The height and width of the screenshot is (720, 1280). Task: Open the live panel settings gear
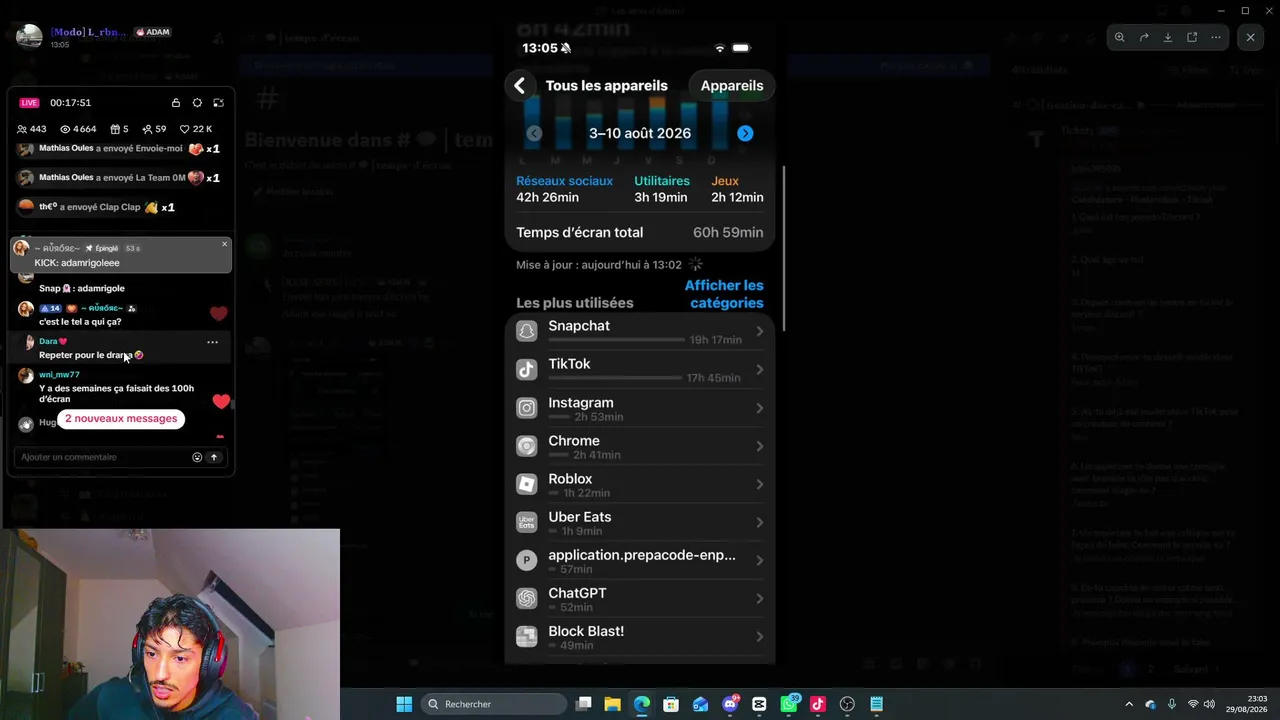tap(197, 103)
